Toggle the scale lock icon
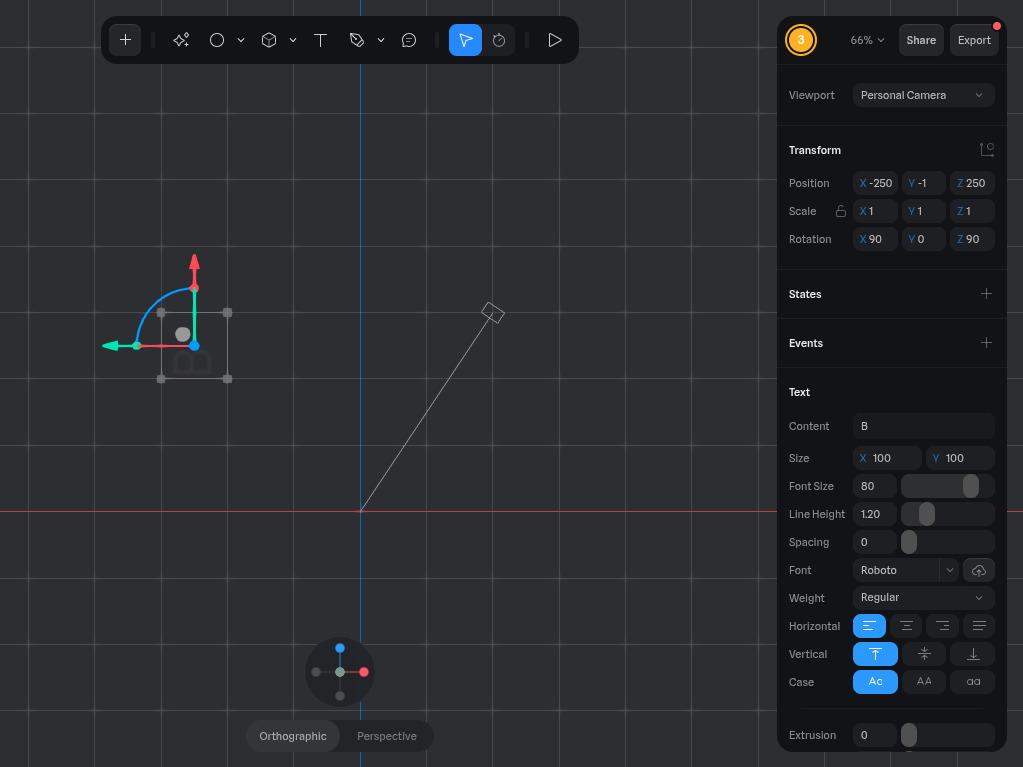Viewport: 1023px width, 767px height. pyautogui.click(x=841, y=211)
